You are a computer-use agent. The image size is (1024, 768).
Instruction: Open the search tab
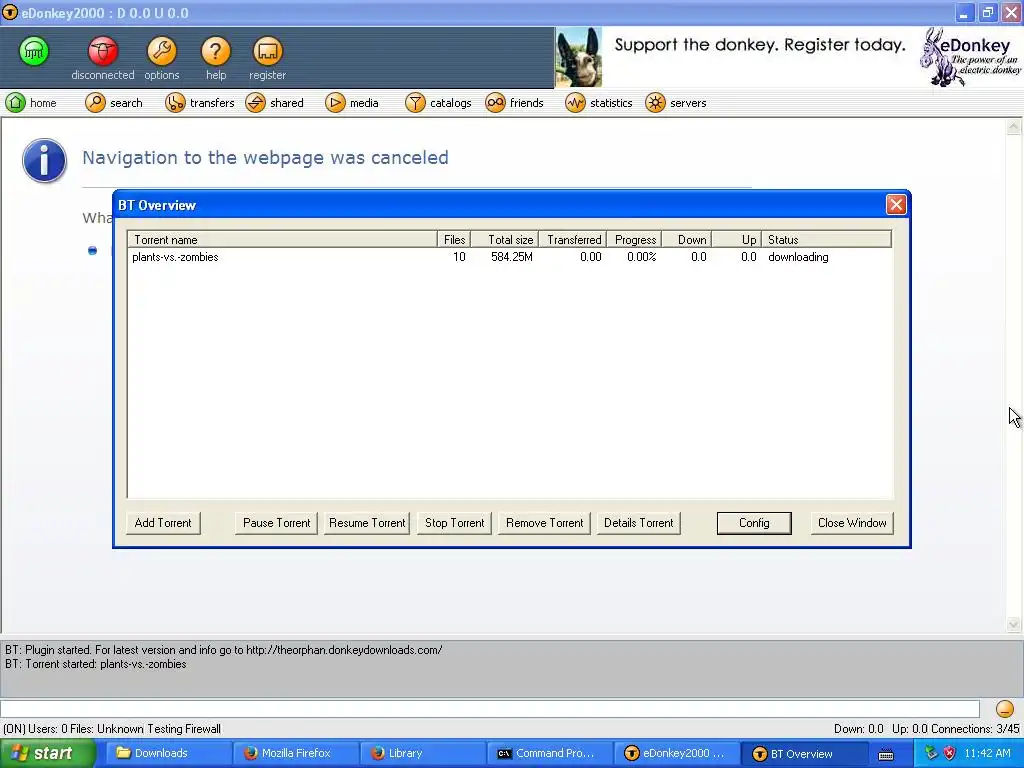tap(114, 103)
